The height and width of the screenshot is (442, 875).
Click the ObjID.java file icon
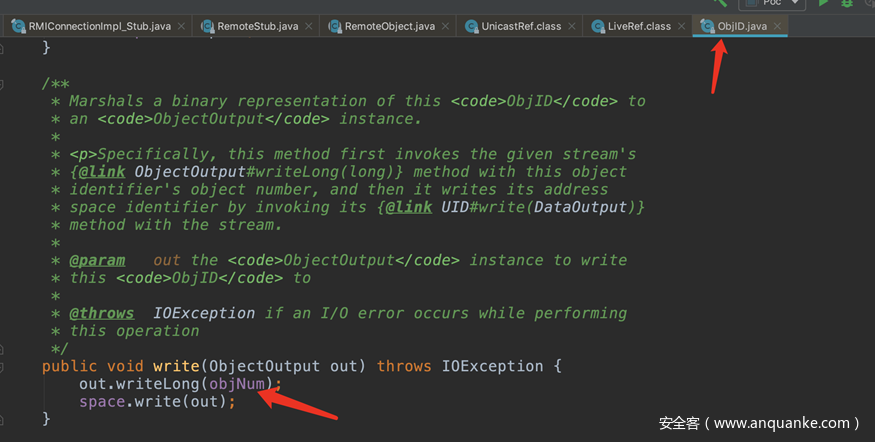click(x=707, y=26)
